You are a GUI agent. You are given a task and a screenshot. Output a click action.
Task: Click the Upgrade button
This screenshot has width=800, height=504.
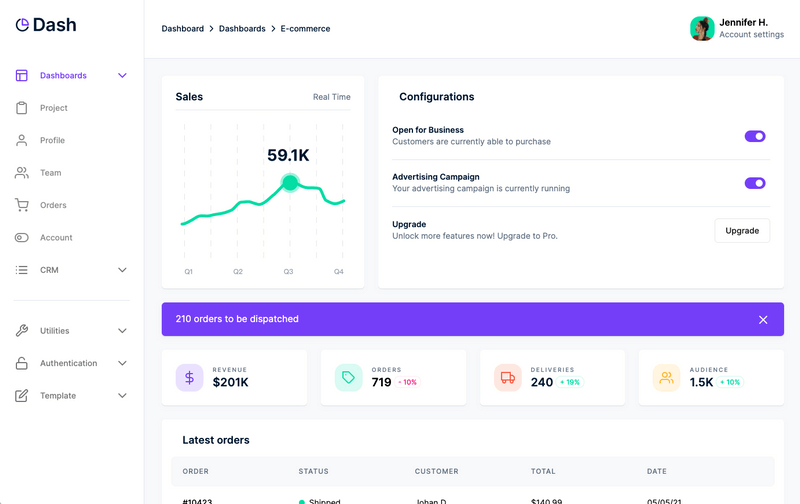point(742,231)
